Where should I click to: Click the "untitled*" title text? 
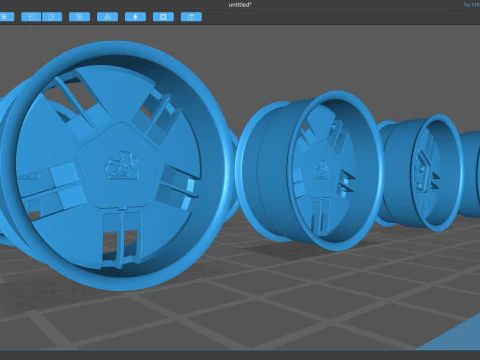click(240, 5)
